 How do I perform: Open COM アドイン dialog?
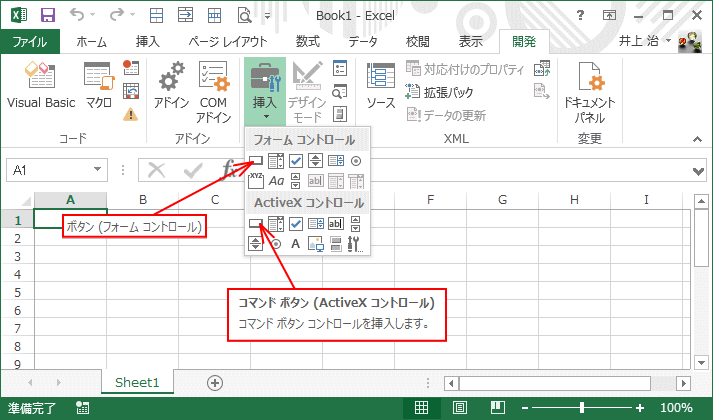213,92
